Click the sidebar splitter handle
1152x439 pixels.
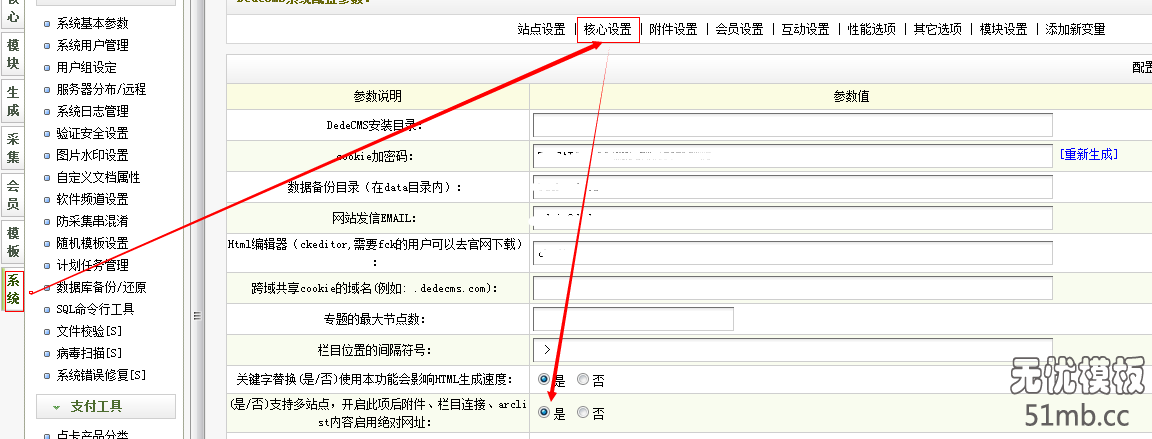(196, 316)
